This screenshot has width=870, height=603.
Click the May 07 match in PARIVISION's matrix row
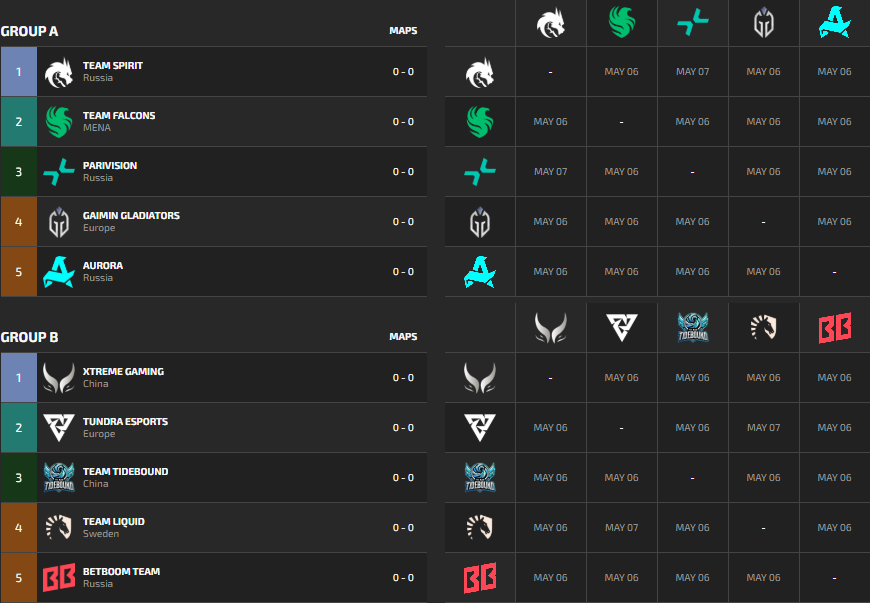pyautogui.click(x=550, y=172)
